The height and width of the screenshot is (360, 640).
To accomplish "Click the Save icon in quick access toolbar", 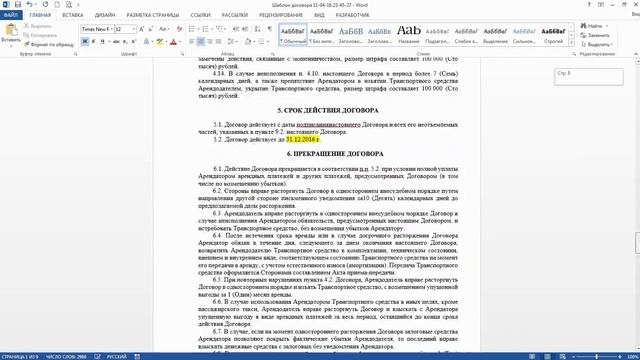I will 18,4.
